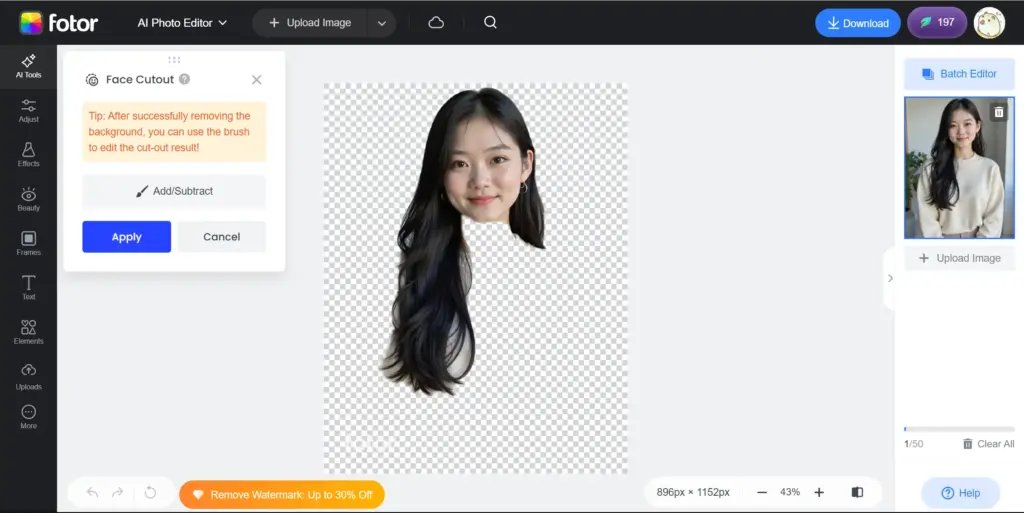Image resolution: width=1024 pixels, height=513 pixels.
Task: Click Upload Image in the right panel
Action: point(959,258)
